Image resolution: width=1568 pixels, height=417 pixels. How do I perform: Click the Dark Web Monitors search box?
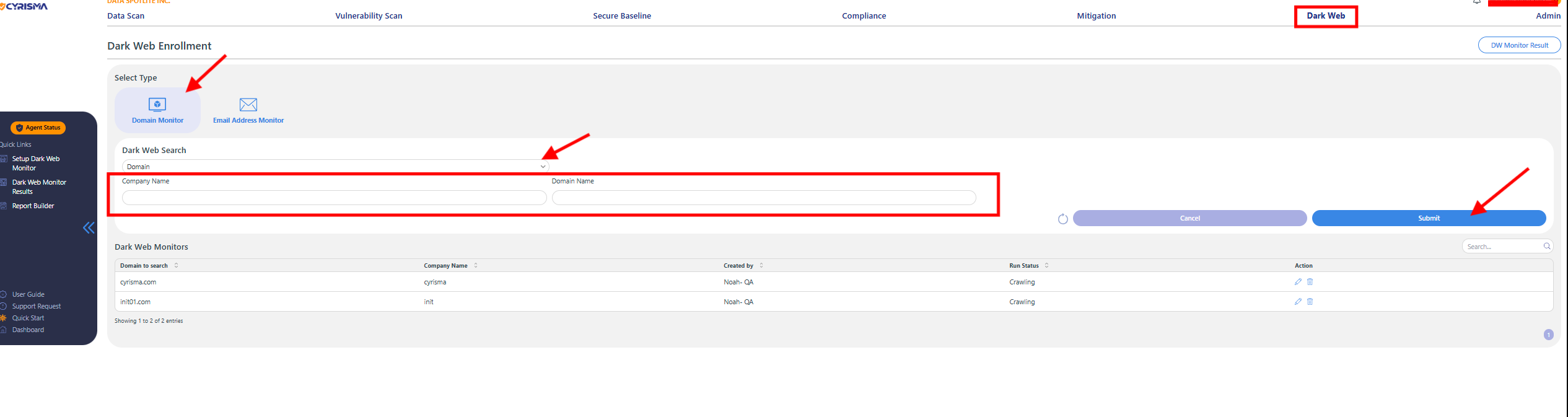point(1507,247)
